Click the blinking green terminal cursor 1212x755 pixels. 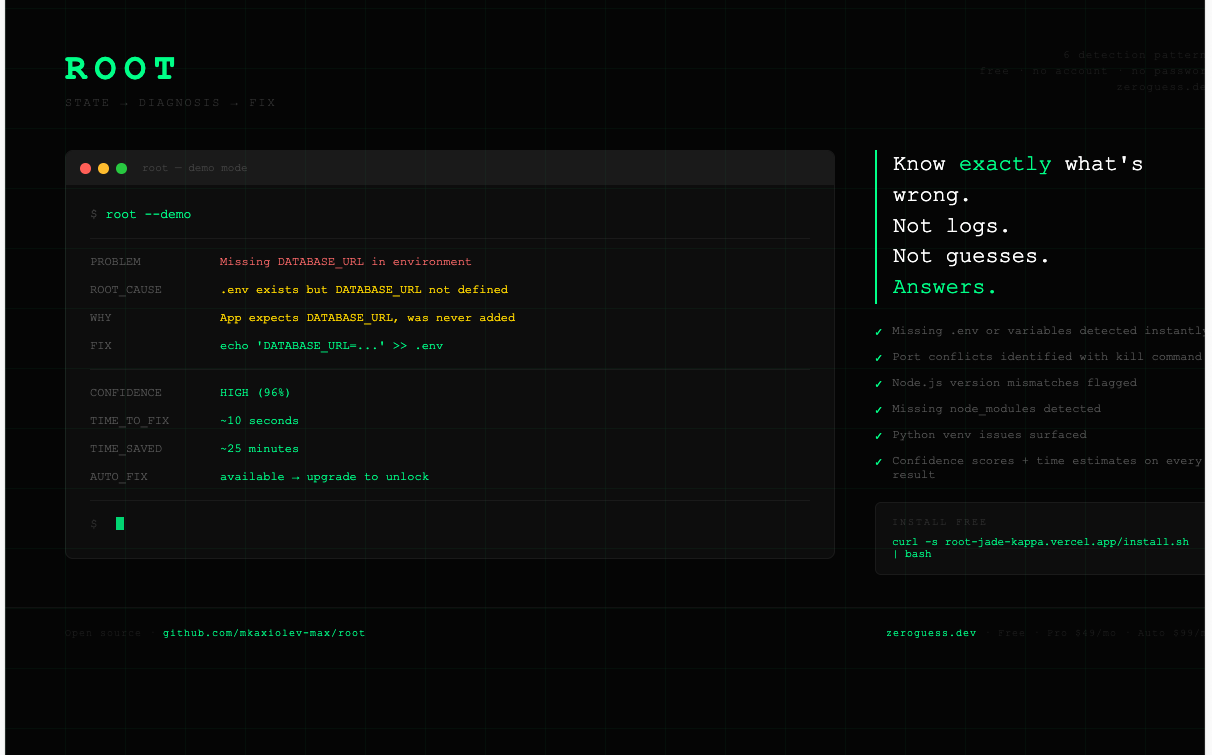pos(120,523)
